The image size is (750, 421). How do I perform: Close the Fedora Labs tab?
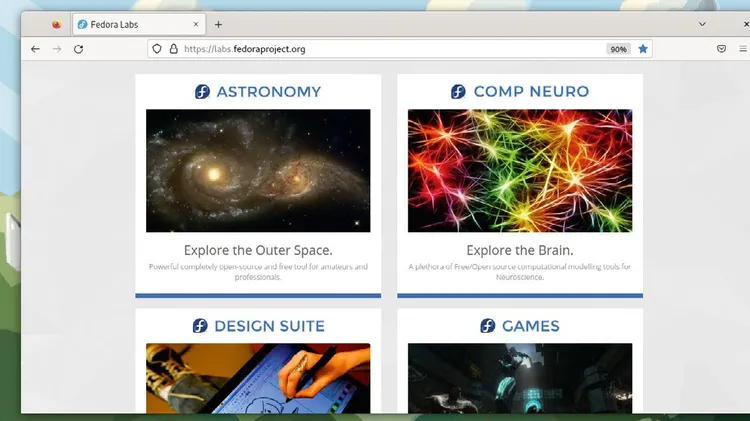click(x=196, y=24)
